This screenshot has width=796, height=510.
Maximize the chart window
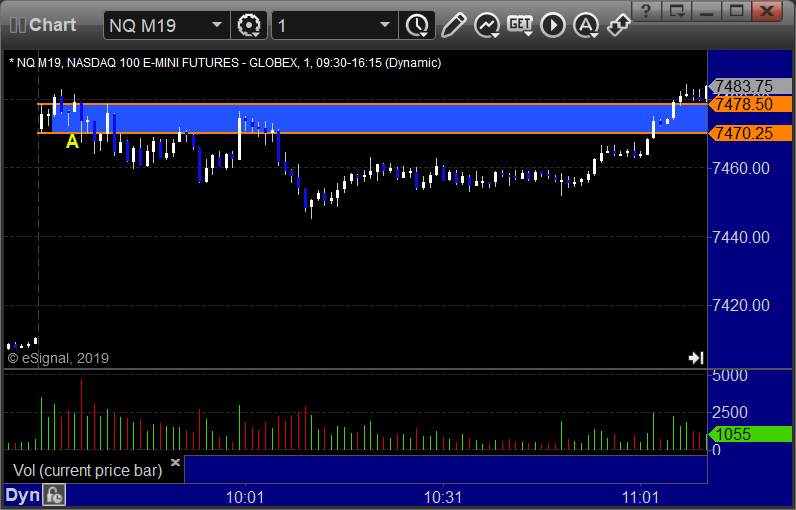(x=737, y=11)
